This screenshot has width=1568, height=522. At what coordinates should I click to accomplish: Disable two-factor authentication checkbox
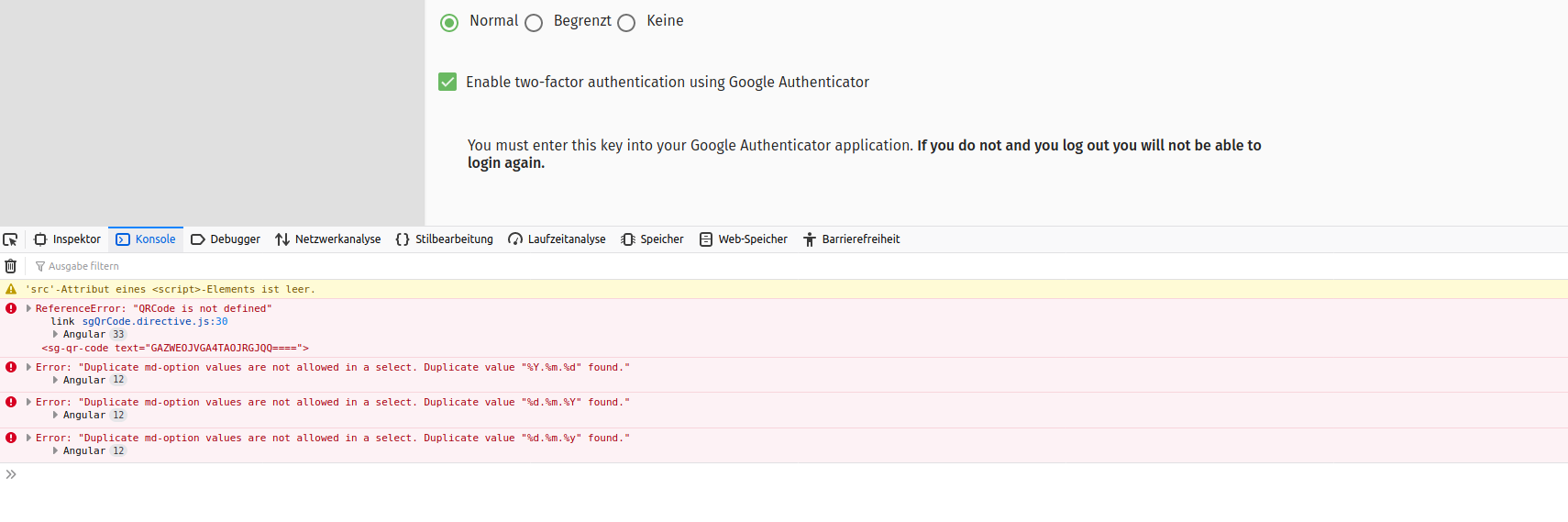coord(447,82)
